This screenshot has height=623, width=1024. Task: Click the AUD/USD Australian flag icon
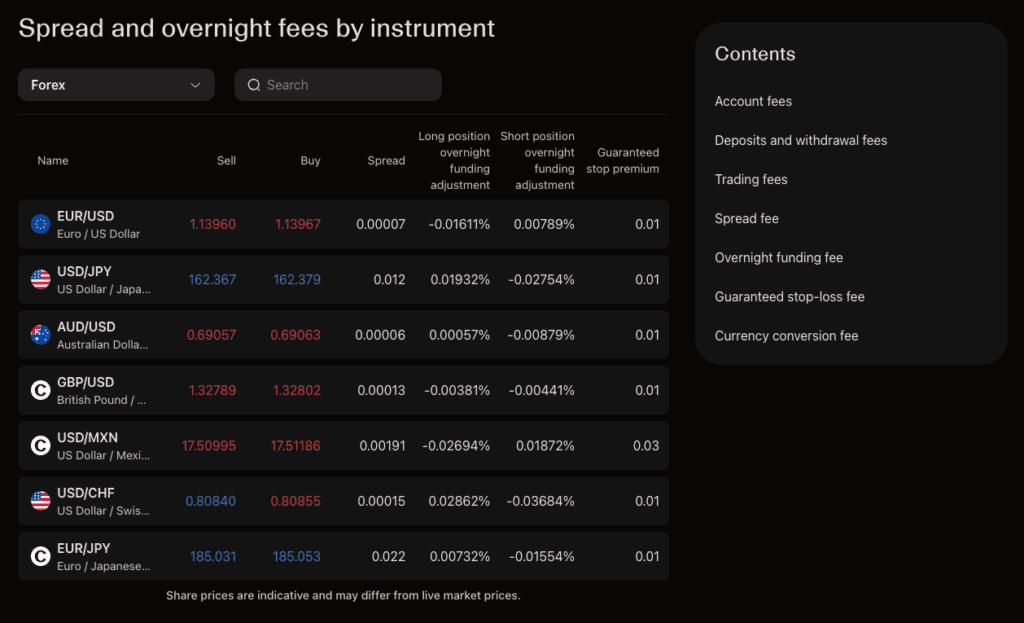pyautogui.click(x=40, y=335)
